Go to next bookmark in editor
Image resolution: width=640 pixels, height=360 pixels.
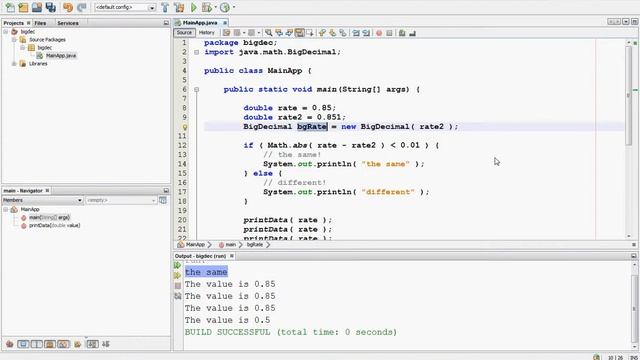coord(333,33)
